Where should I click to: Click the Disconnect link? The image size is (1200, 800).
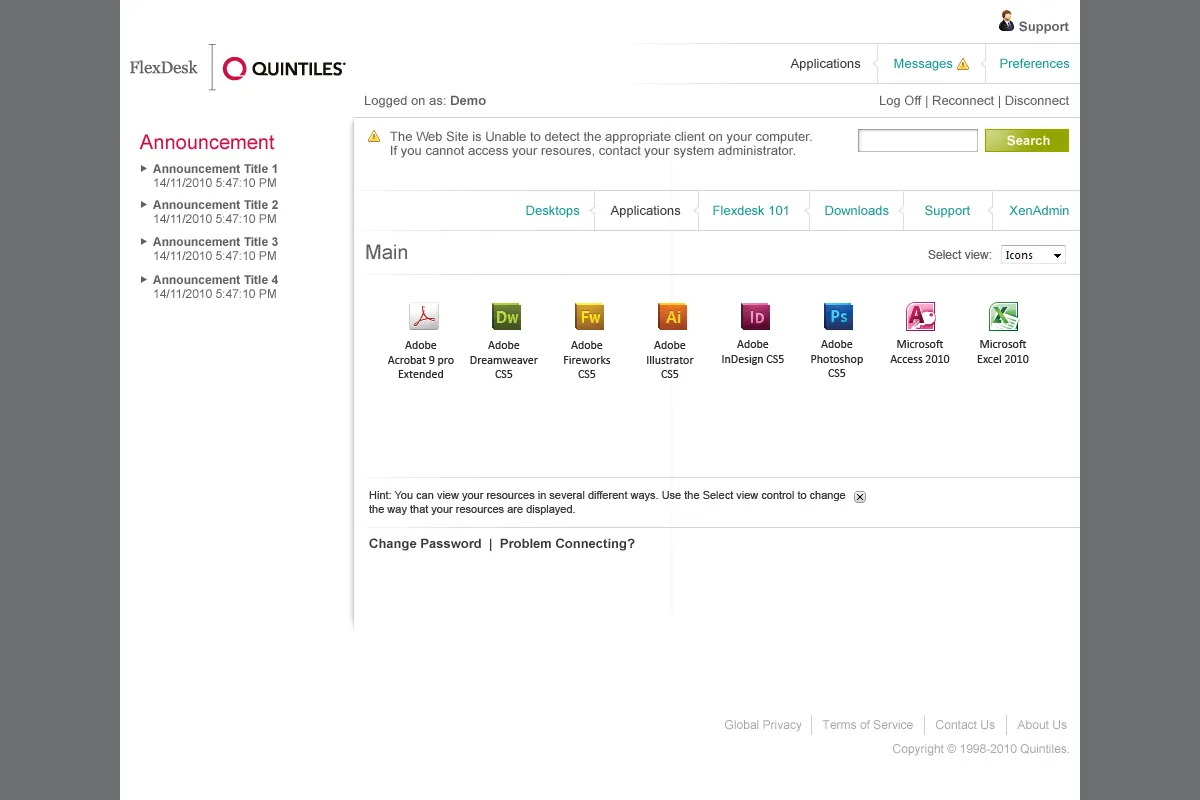1037,101
